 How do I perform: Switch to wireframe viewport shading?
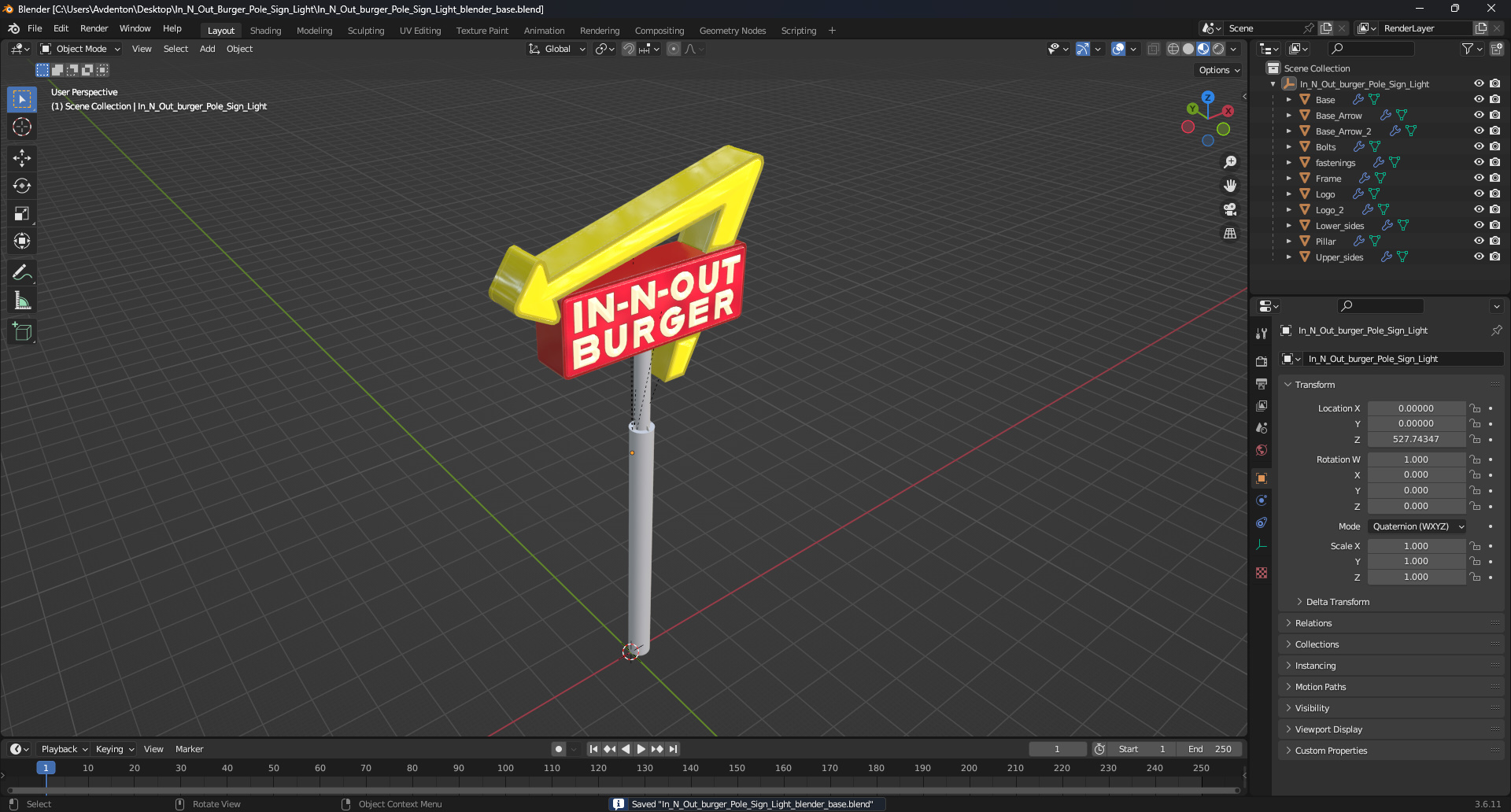(x=1173, y=49)
